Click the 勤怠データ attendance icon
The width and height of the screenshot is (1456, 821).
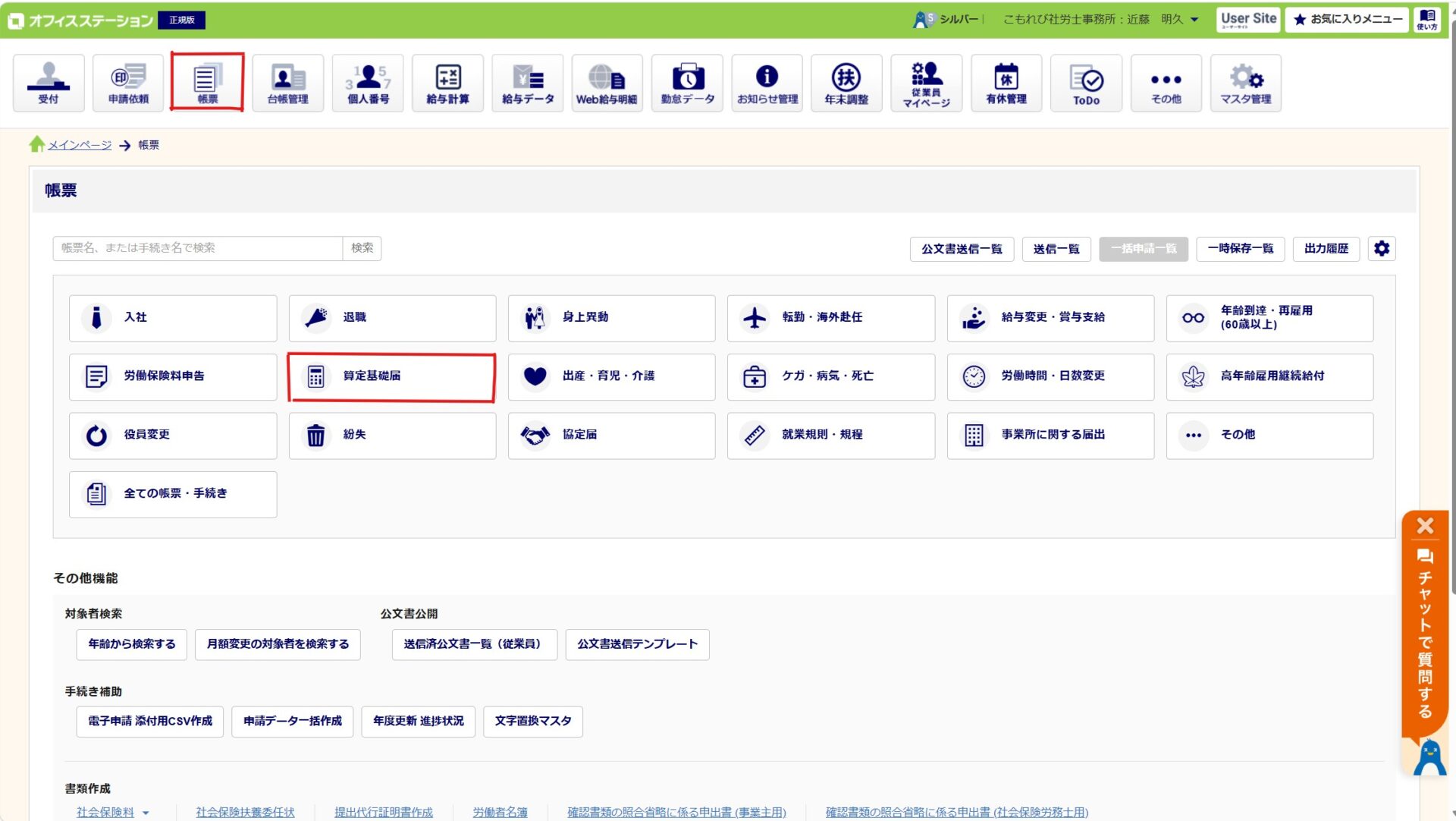pyautogui.click(x=687, y=83)
